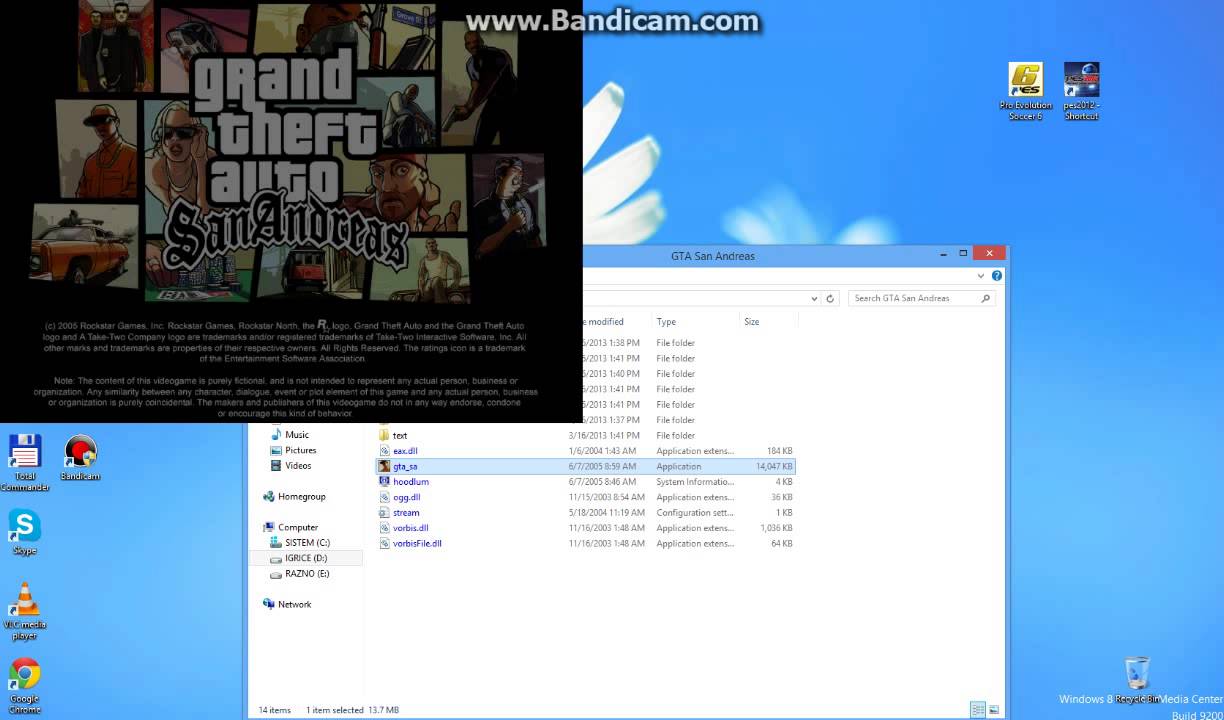This screenshot has height=720, width=1224.
Task: Select the eax.dll file icon
Action: point(384,451)
